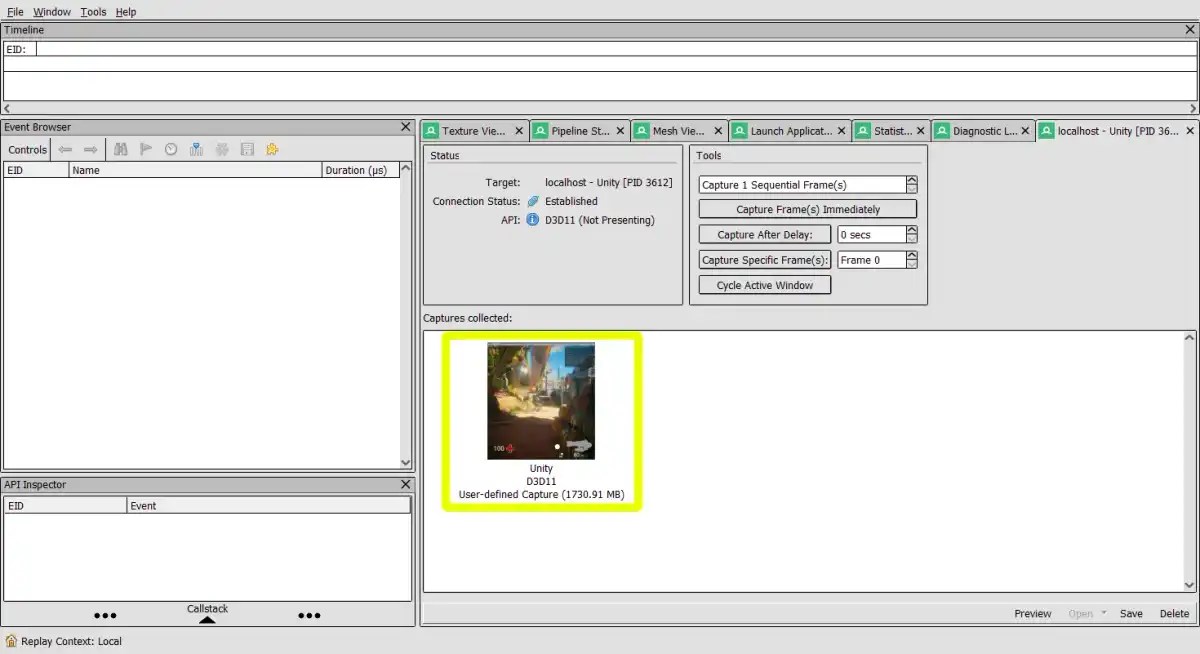Select the Find event binoculars icon
1200x654 pixels.
[121, 149]
